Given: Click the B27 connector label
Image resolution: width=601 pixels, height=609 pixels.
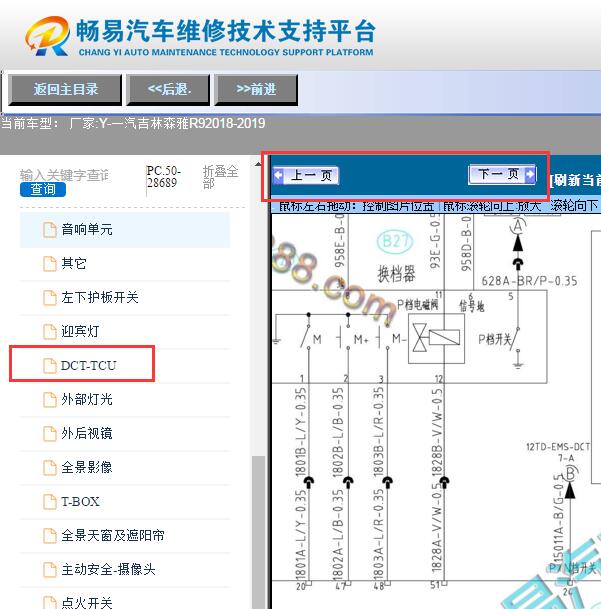Looking at the screenshot, I should click(x=395, y=241).
